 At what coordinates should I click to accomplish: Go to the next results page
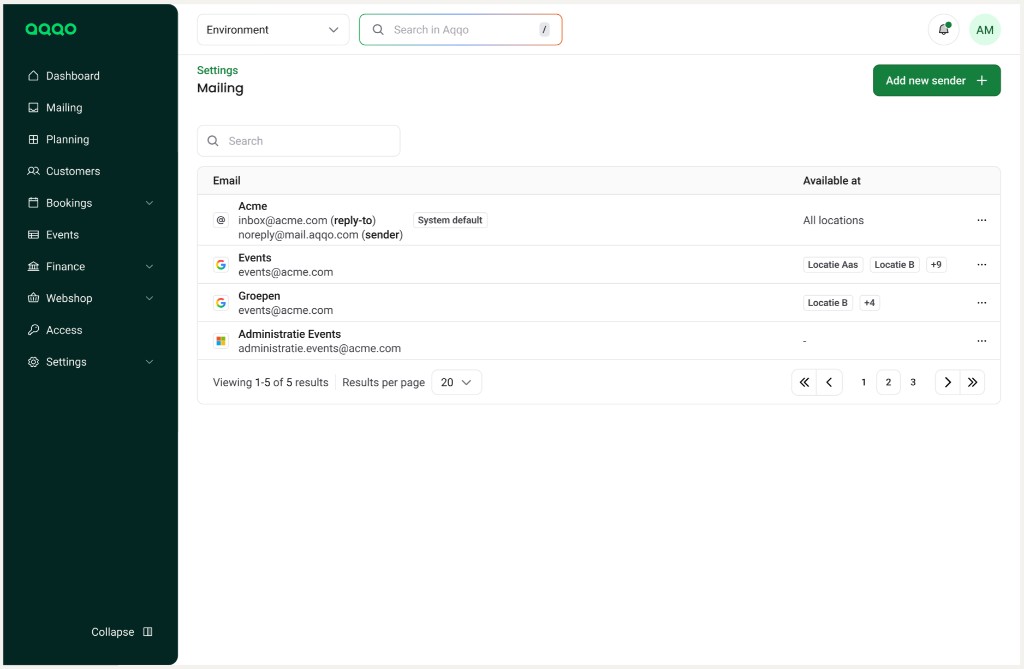click(x=947, y=382)
